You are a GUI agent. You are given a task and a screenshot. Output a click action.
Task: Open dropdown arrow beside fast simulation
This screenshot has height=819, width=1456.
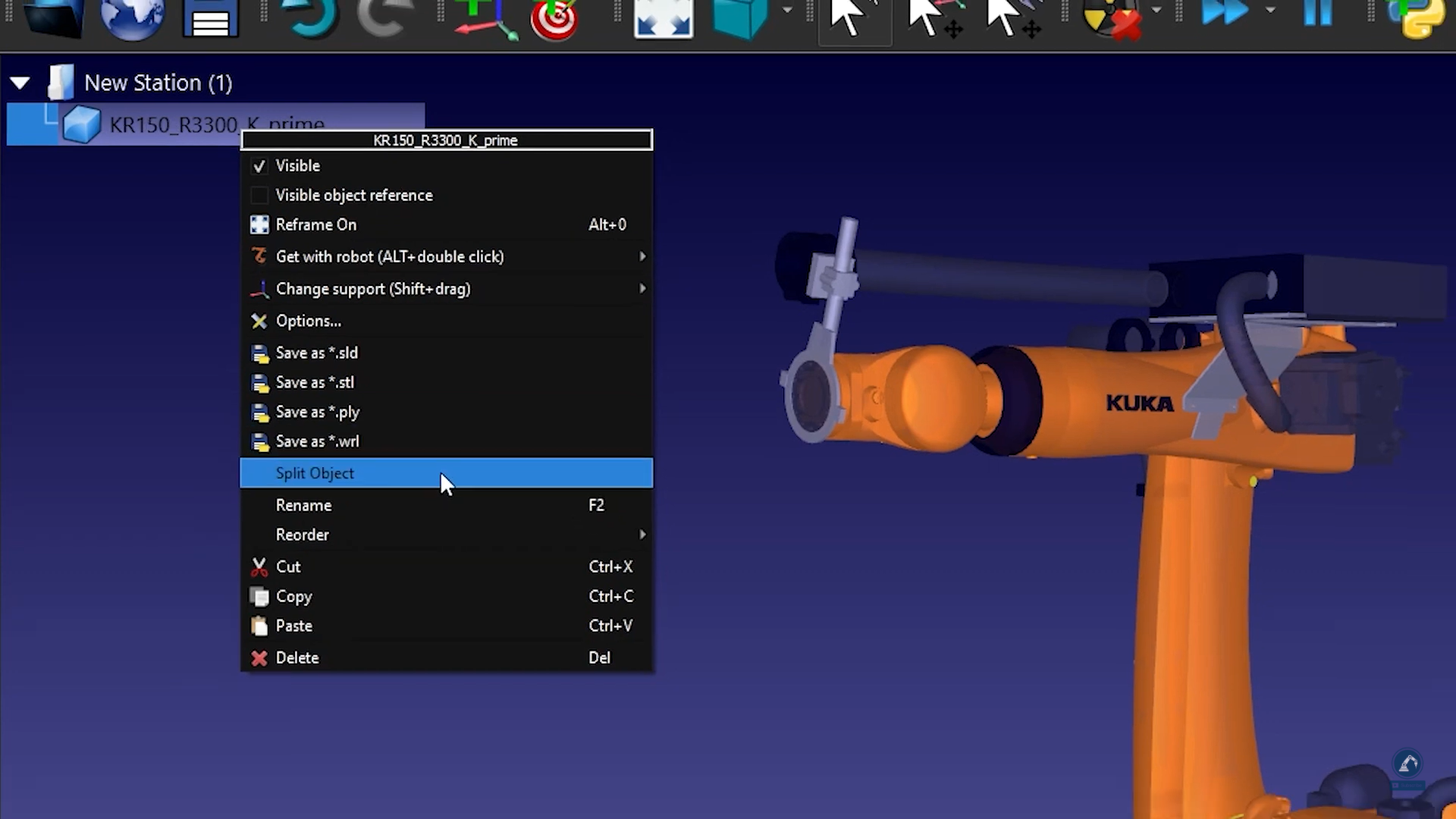pos(1270,11)
